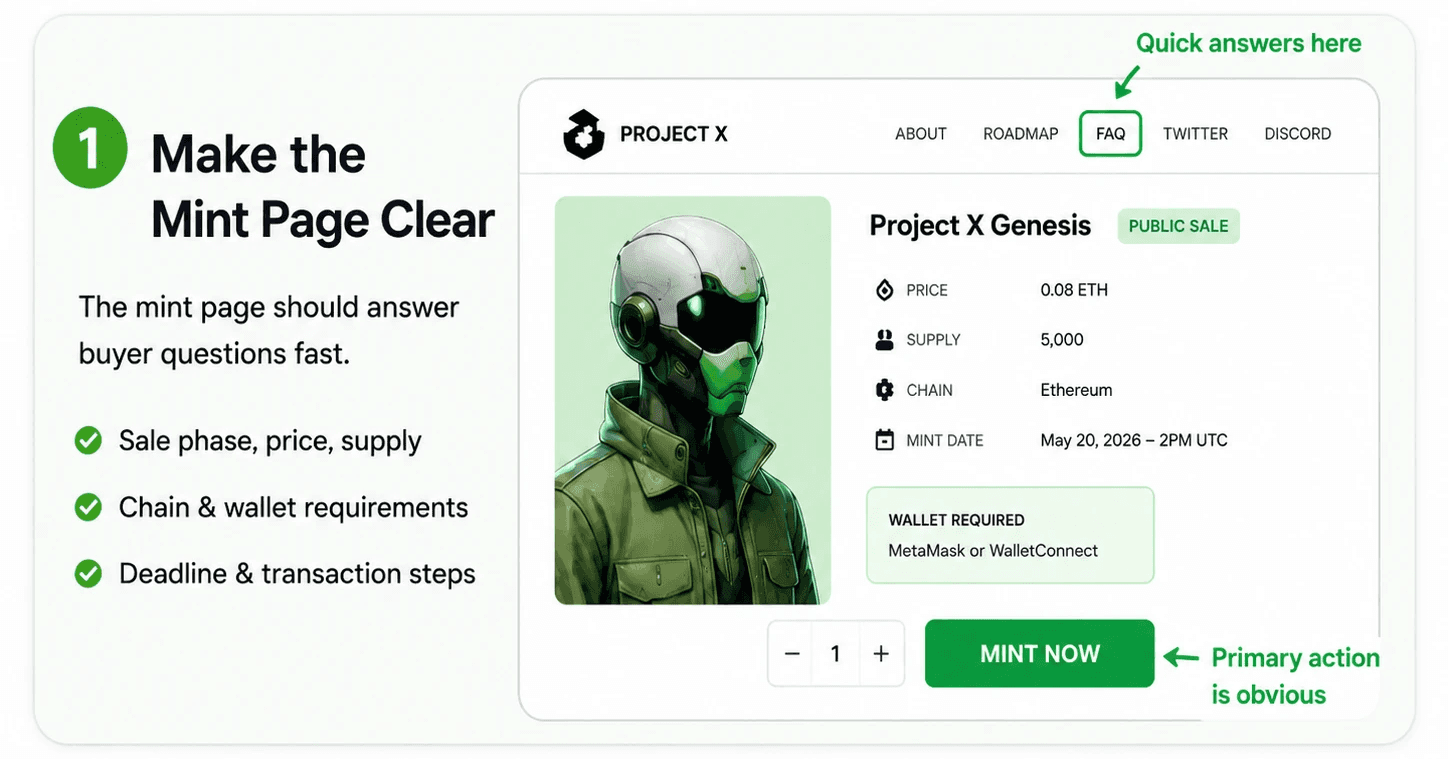Click checkmark beside Chain & wallet requirements
1448x759 pixels.
(89, 507)
